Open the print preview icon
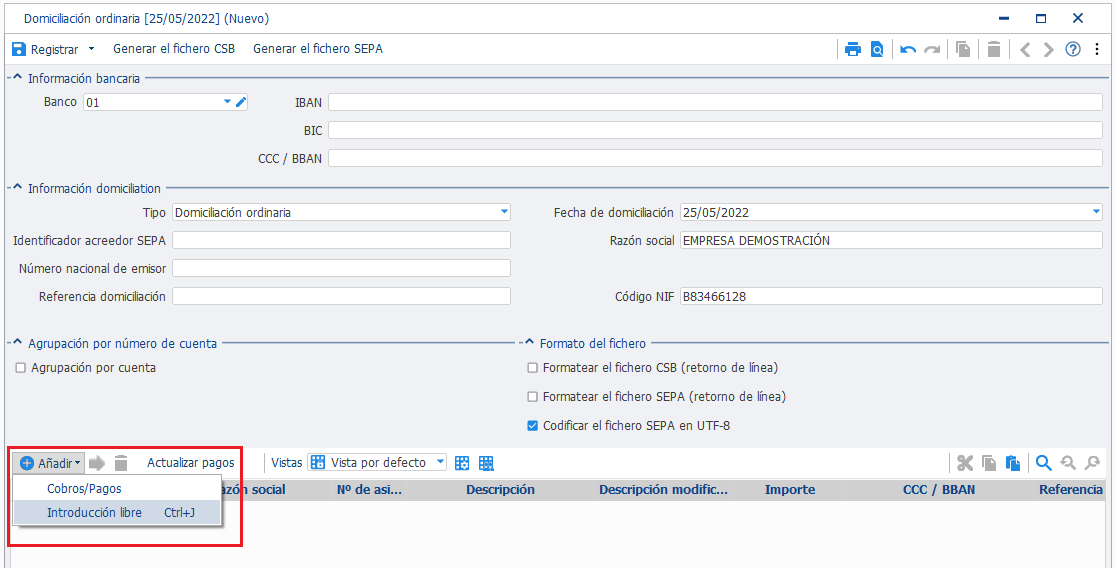The height and width of the screenshot is (568, 1116). click(877, 49)
